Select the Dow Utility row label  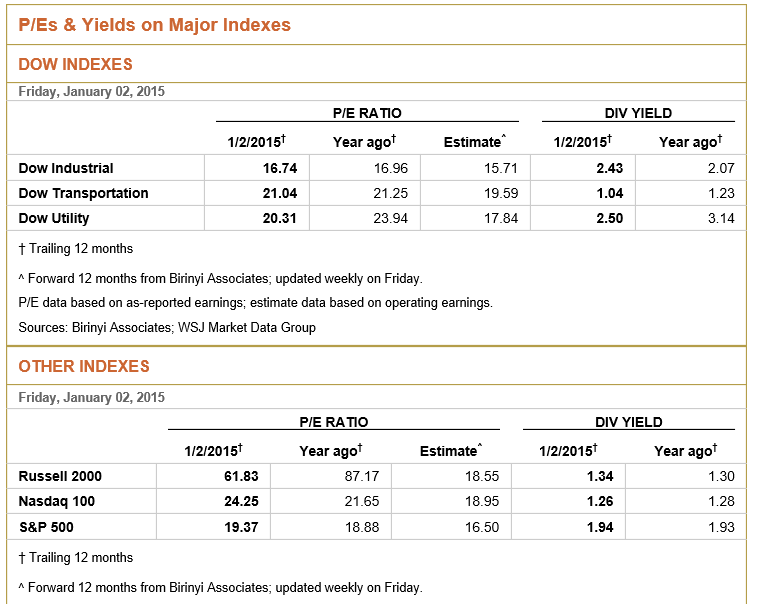[x=55, y=218]
